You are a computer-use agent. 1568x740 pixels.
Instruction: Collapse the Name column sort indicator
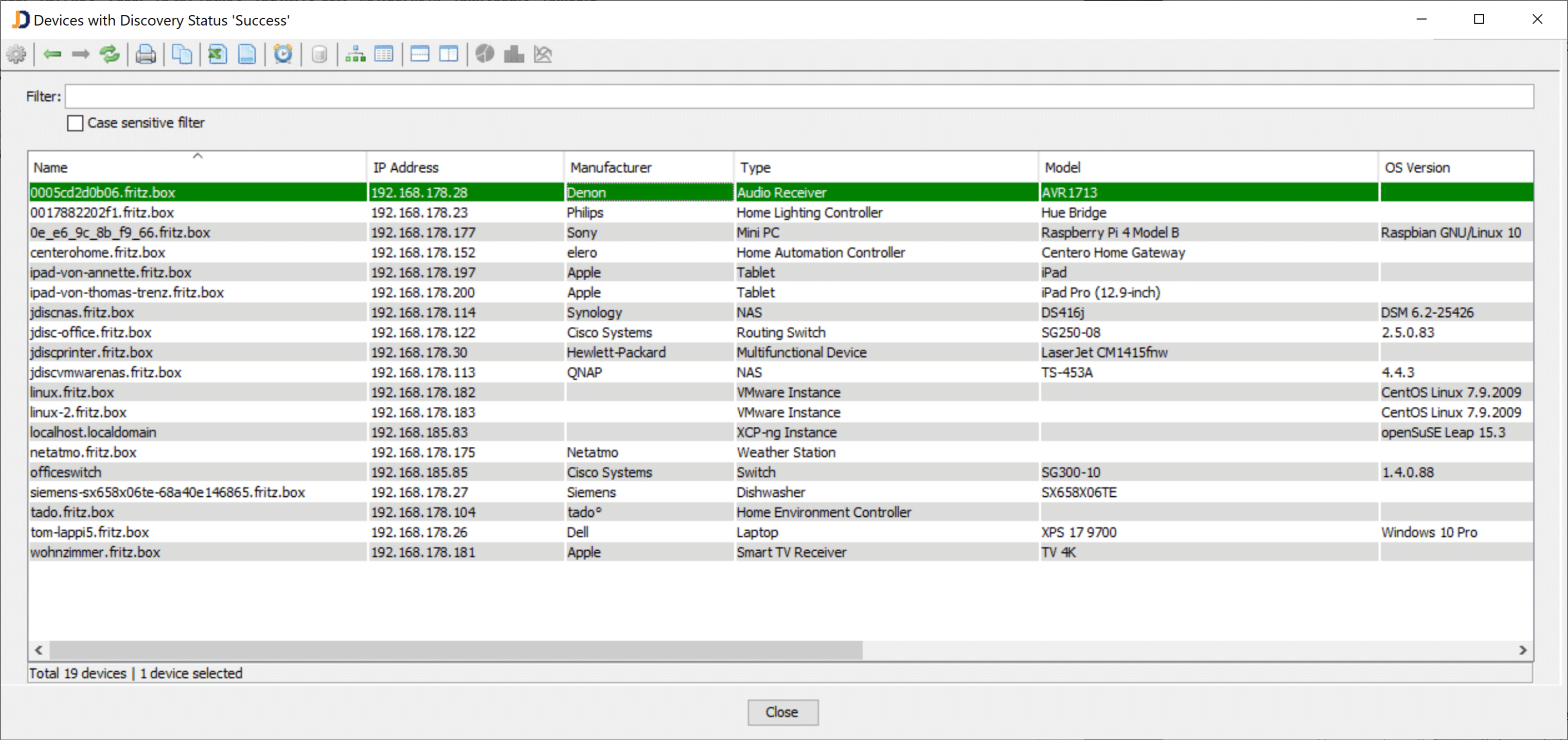tap(198, 156)
